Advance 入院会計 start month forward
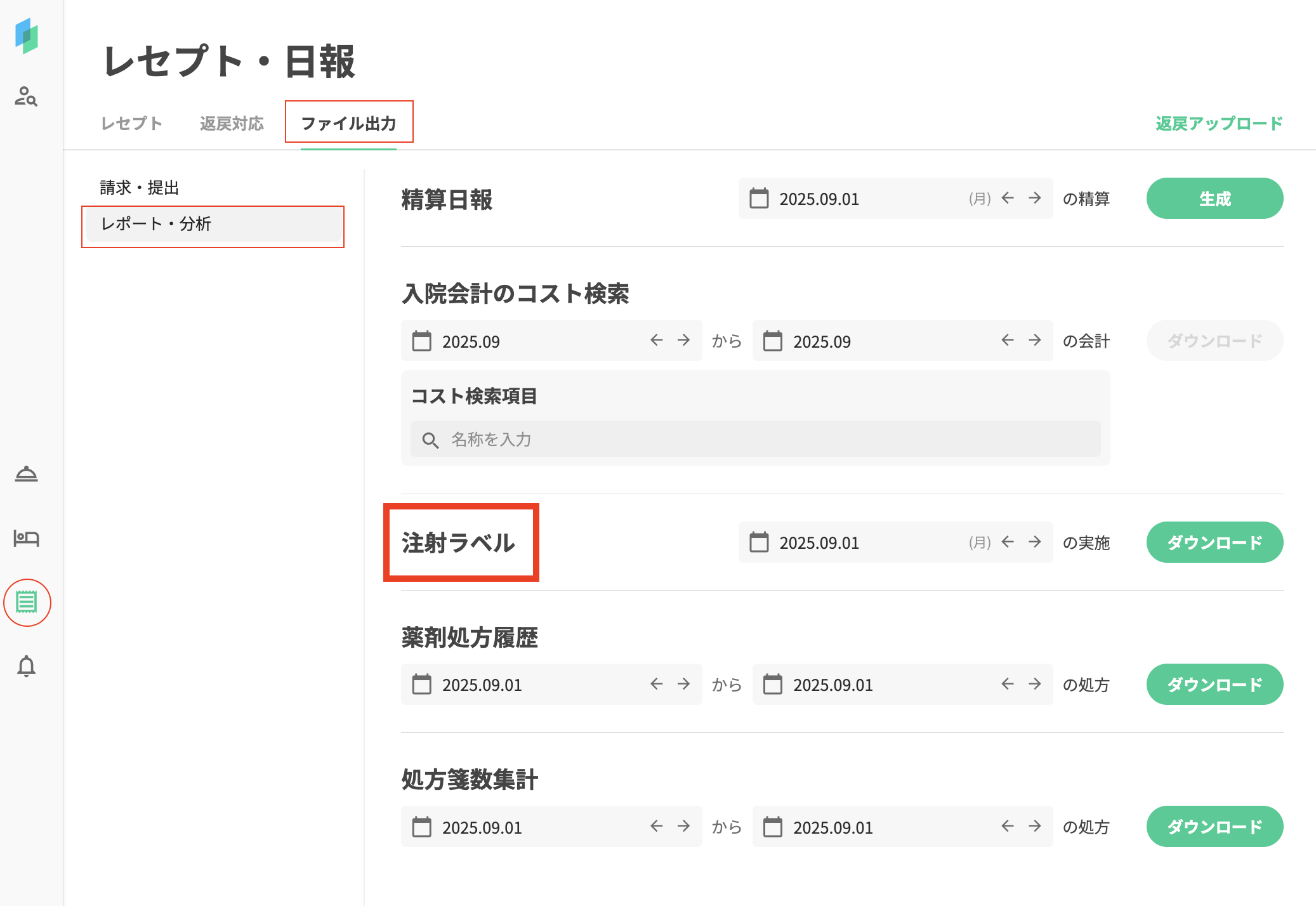The height and width of the screenshot is (906, 1316). point(683,341)
